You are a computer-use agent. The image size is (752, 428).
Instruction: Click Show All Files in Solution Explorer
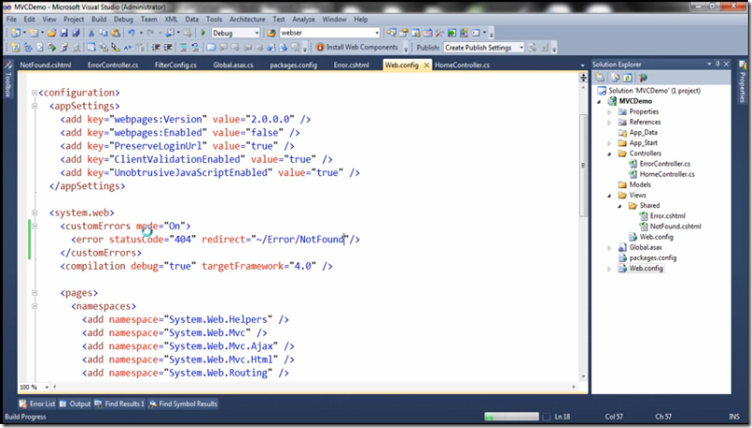pos(615,77)
